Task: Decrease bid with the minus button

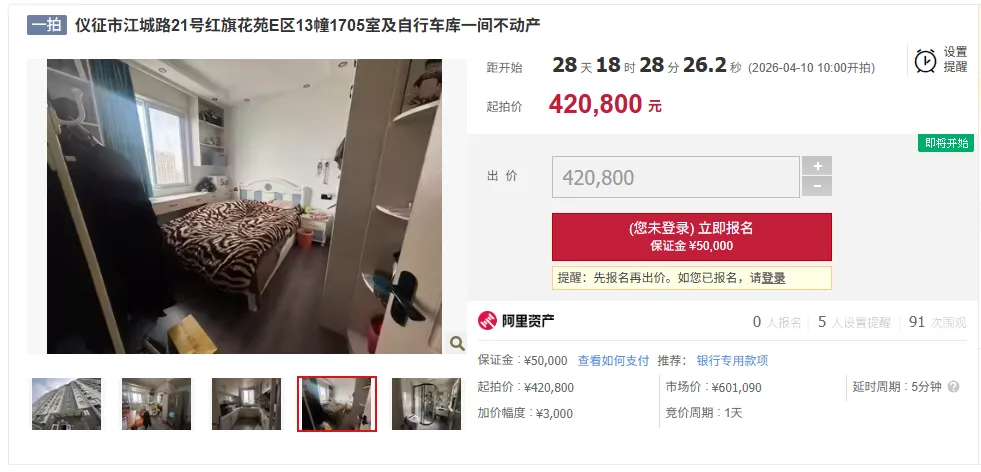Action: click(817, 187)
